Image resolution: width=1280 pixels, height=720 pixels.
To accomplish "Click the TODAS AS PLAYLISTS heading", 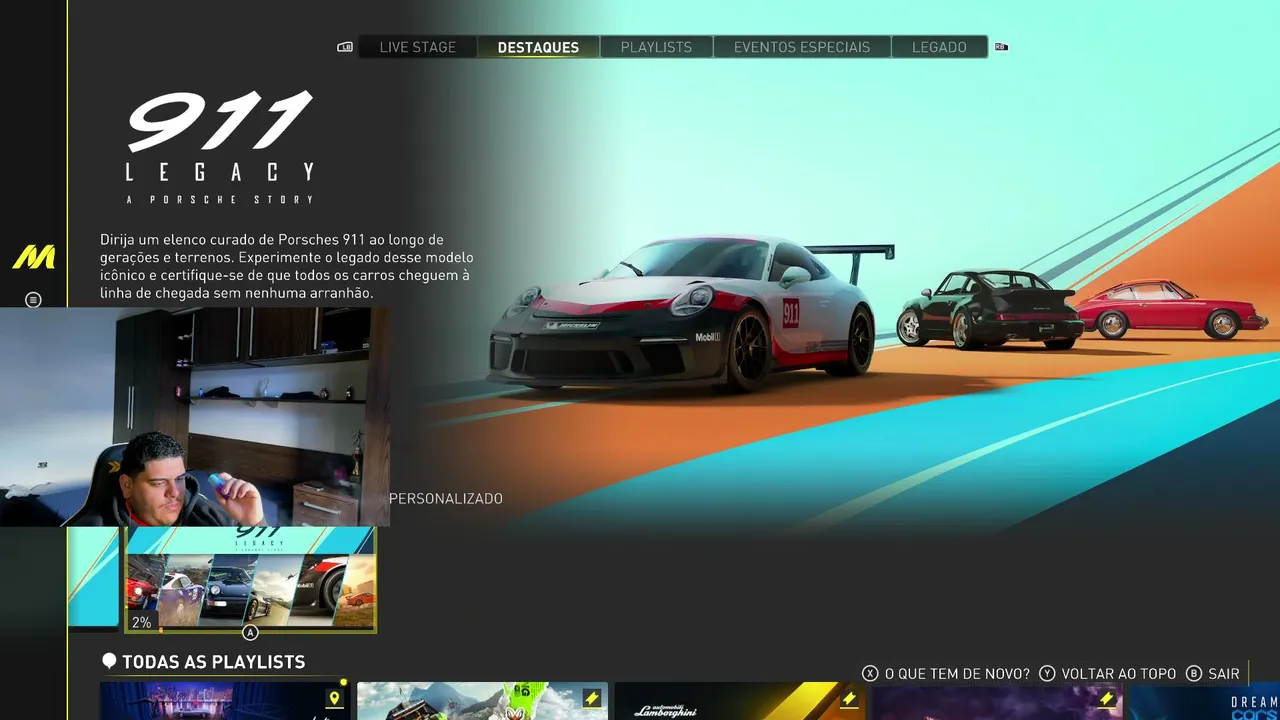I will pyautogui.click(x=213, y=662).
